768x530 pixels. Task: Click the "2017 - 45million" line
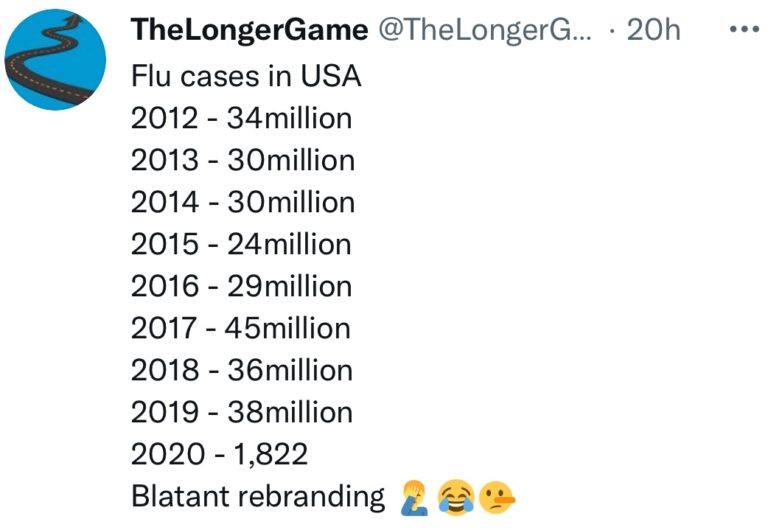pos(241,328)
